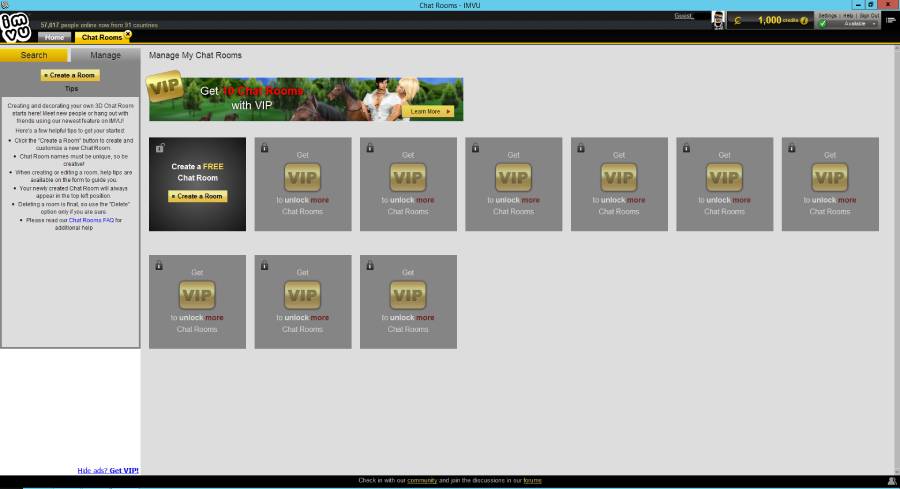Select the Chat Rooms tab
This screenshot has height=489, width=900.
(102, 37)
